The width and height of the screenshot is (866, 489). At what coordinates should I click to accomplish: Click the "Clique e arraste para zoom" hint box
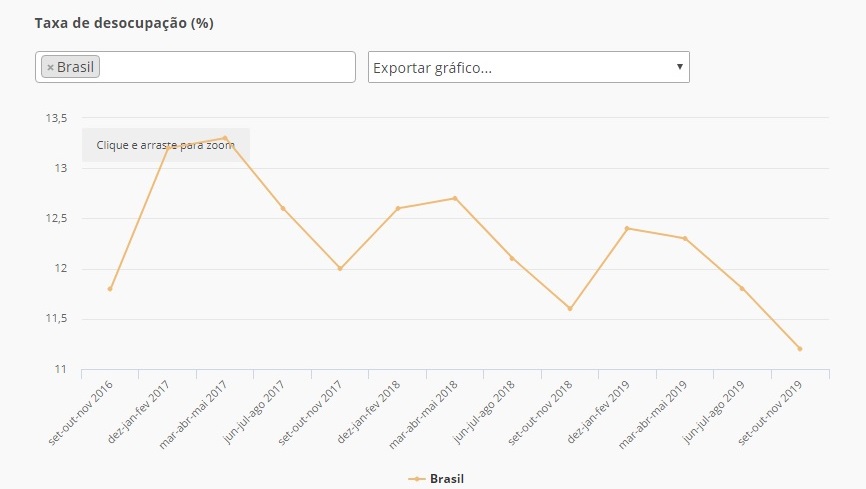[166, 145]
